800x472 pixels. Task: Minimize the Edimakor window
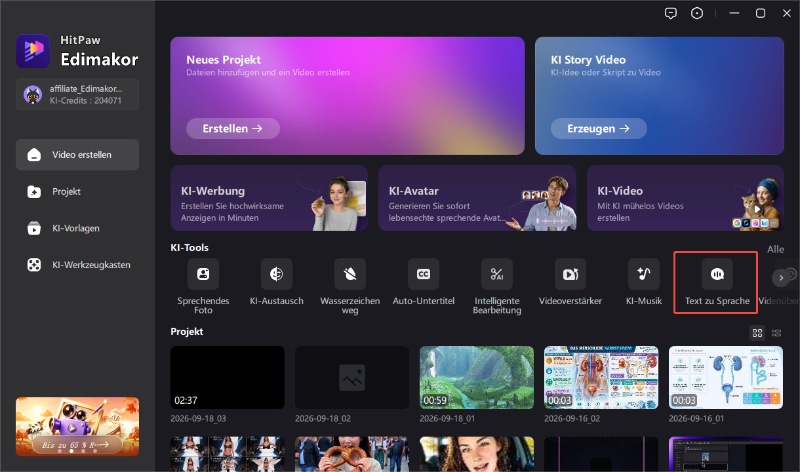[x=734, y=13]
